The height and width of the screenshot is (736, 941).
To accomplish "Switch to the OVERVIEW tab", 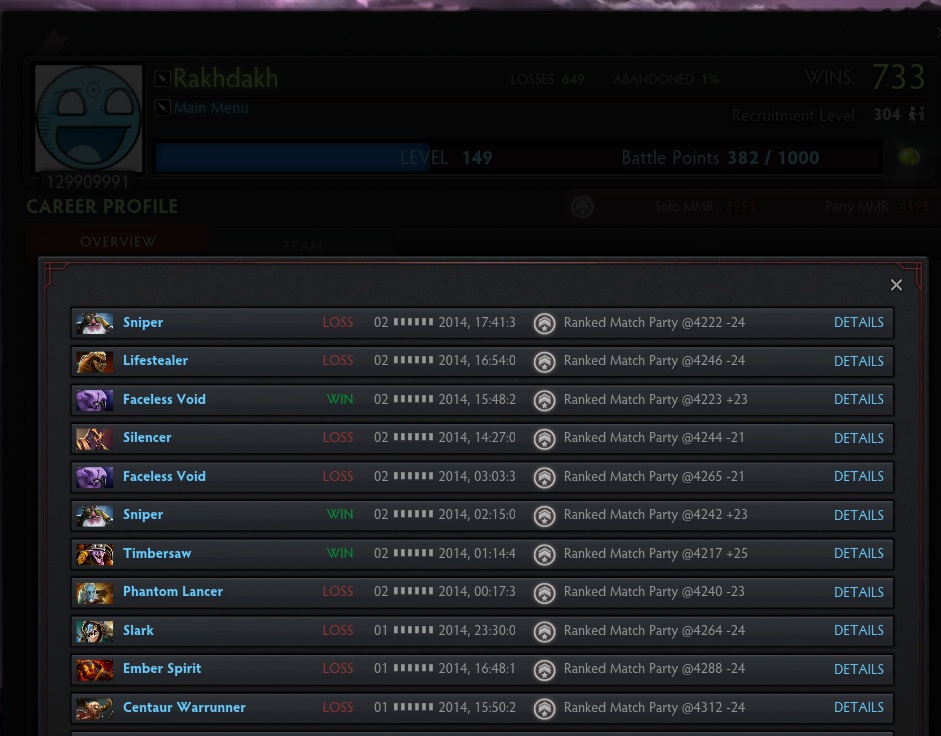I will point(118,241).
